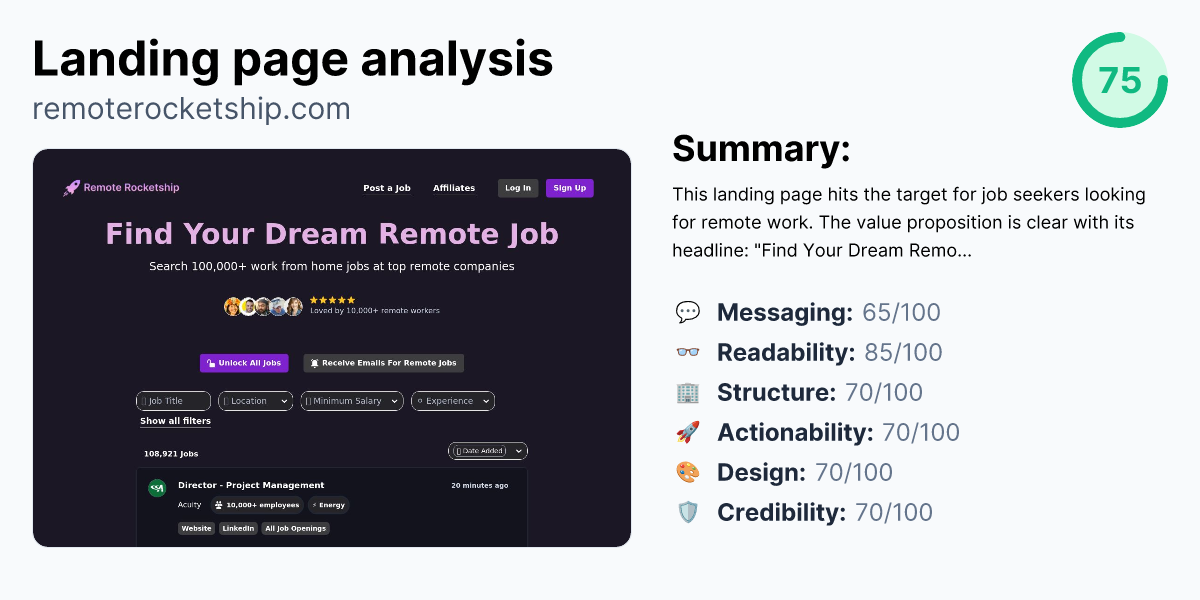Viewport: 1200px width, 600px height.
Task: Click the rocket icon next to Actionability
Action: coord(688,432)
